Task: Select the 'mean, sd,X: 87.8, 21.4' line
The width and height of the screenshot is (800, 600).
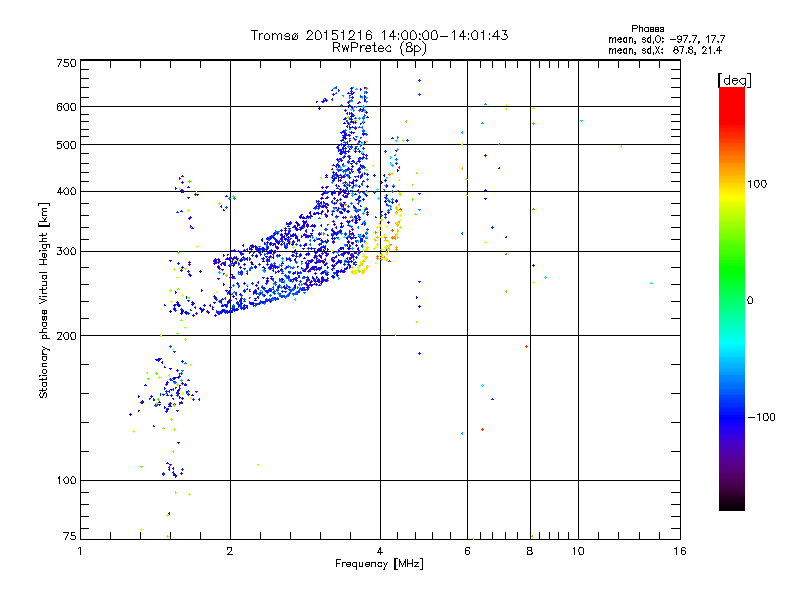Action: point(665,50)
